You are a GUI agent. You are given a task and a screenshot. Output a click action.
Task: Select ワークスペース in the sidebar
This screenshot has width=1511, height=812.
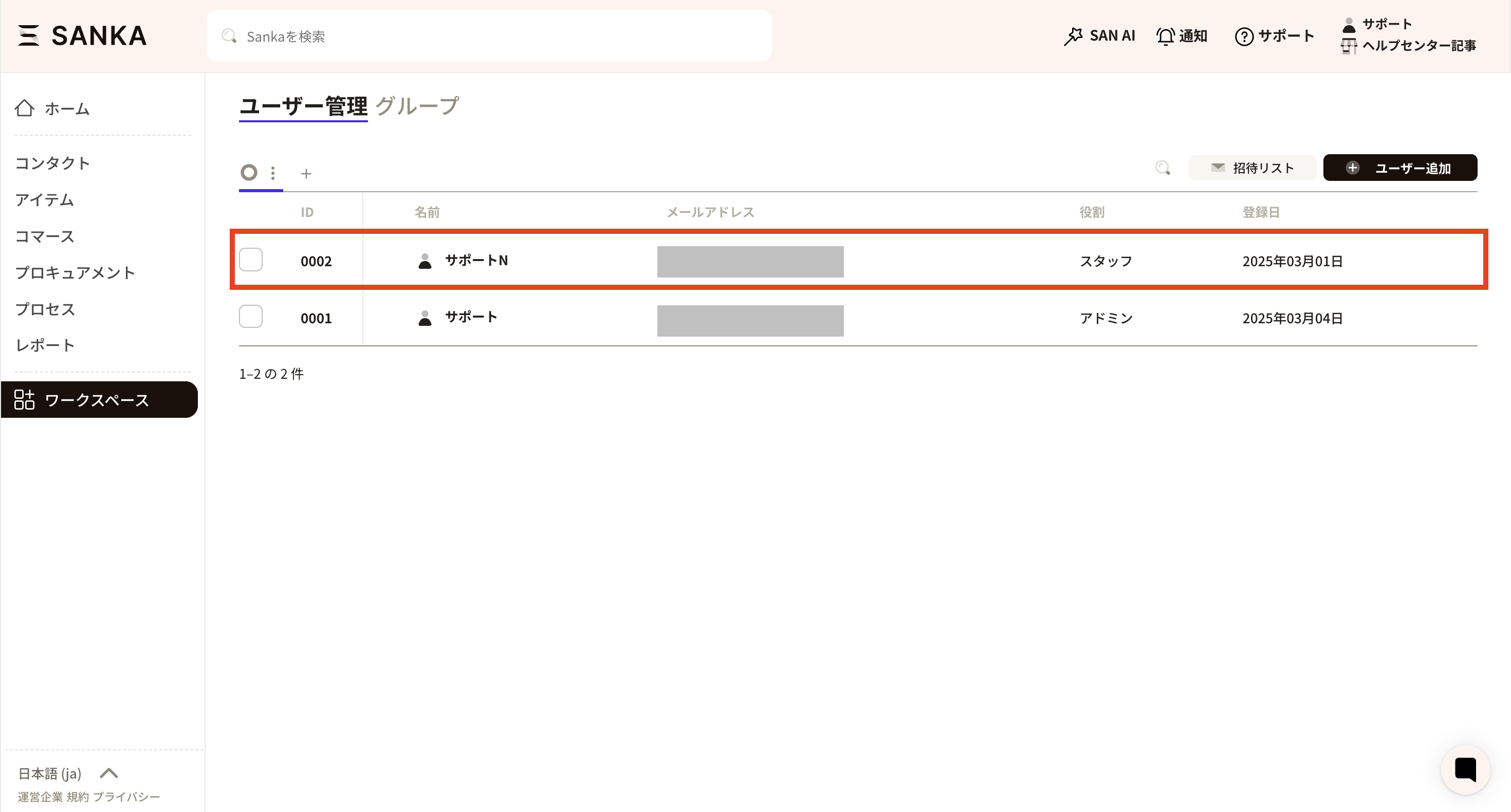pyautogui.click(x=99, y=399)
